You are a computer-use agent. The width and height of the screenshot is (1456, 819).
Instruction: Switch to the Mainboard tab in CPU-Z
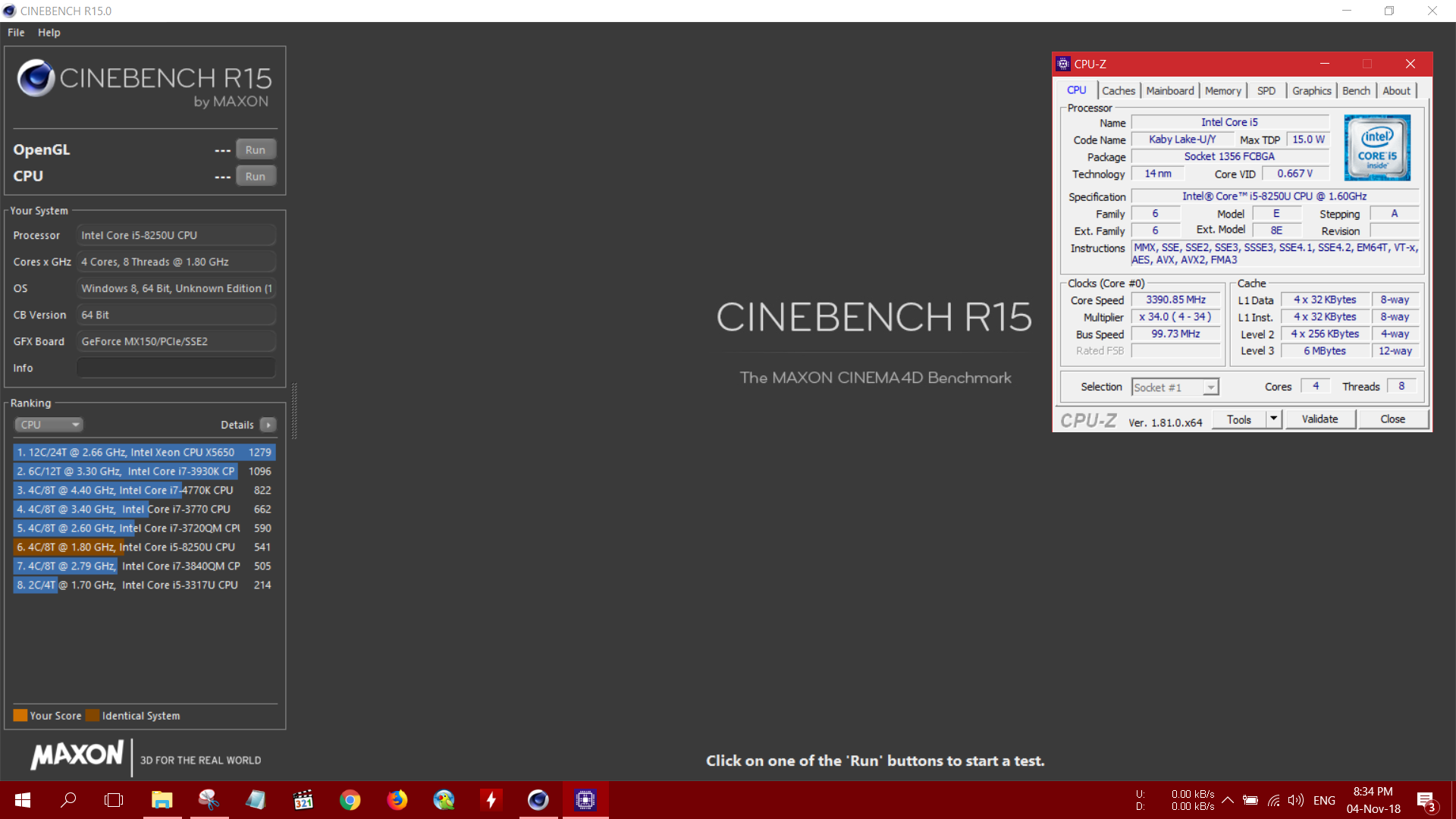pos(1170,91)
